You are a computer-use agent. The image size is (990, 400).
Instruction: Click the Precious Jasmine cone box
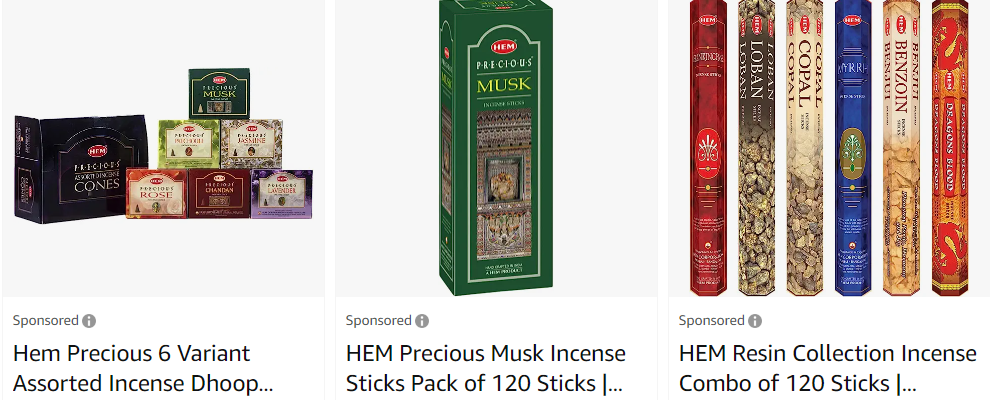tap(251, 143)
